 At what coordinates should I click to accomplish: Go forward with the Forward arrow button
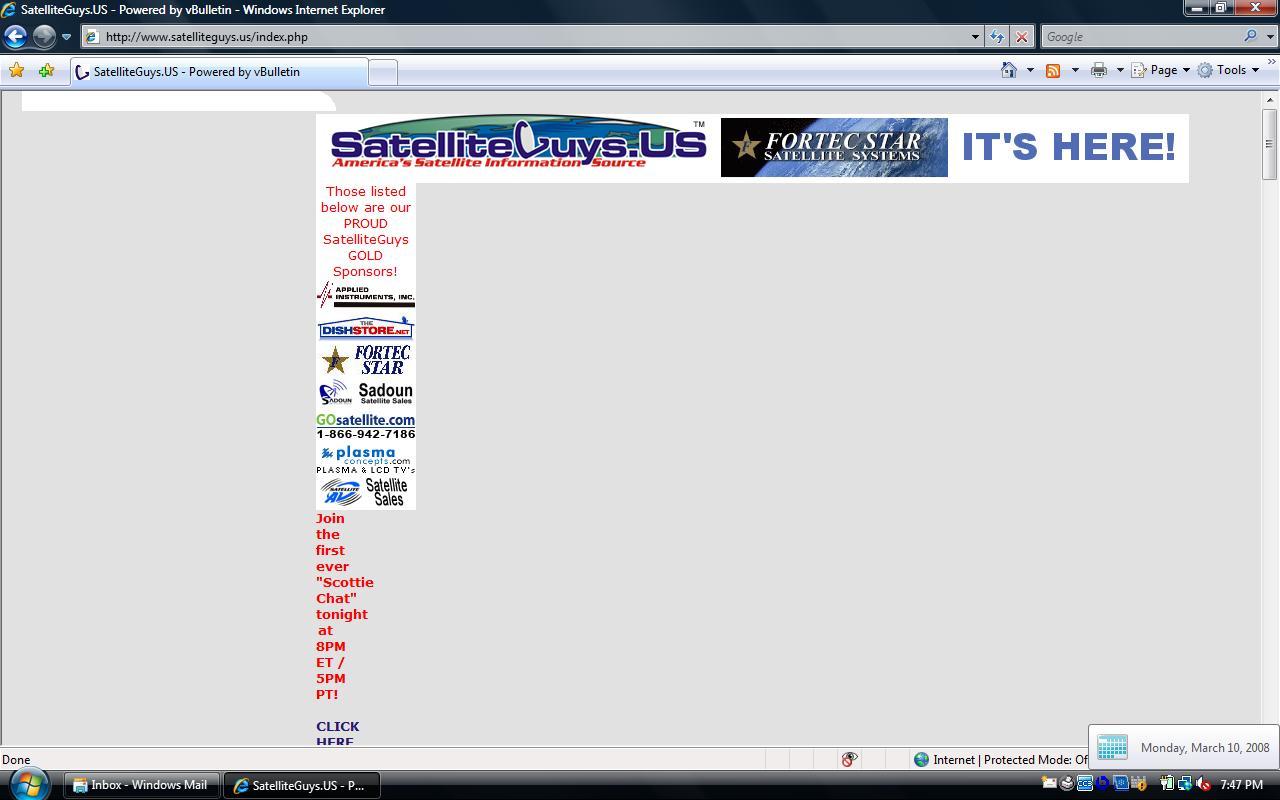coord(43,36)
